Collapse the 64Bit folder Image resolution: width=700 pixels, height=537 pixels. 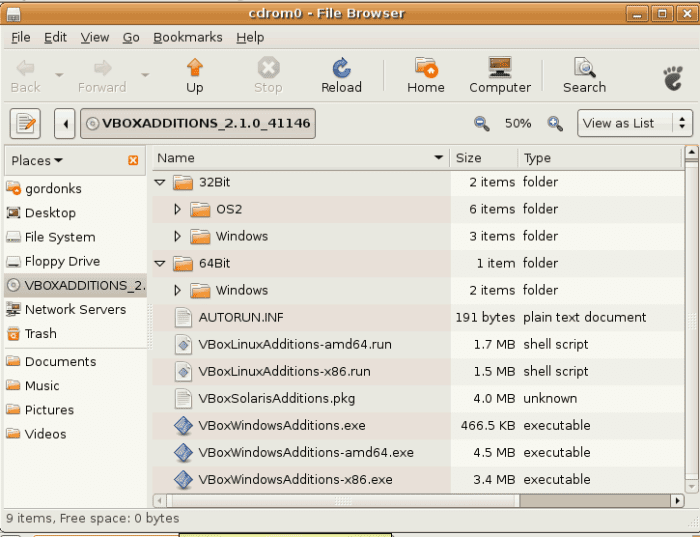[159, 264]
